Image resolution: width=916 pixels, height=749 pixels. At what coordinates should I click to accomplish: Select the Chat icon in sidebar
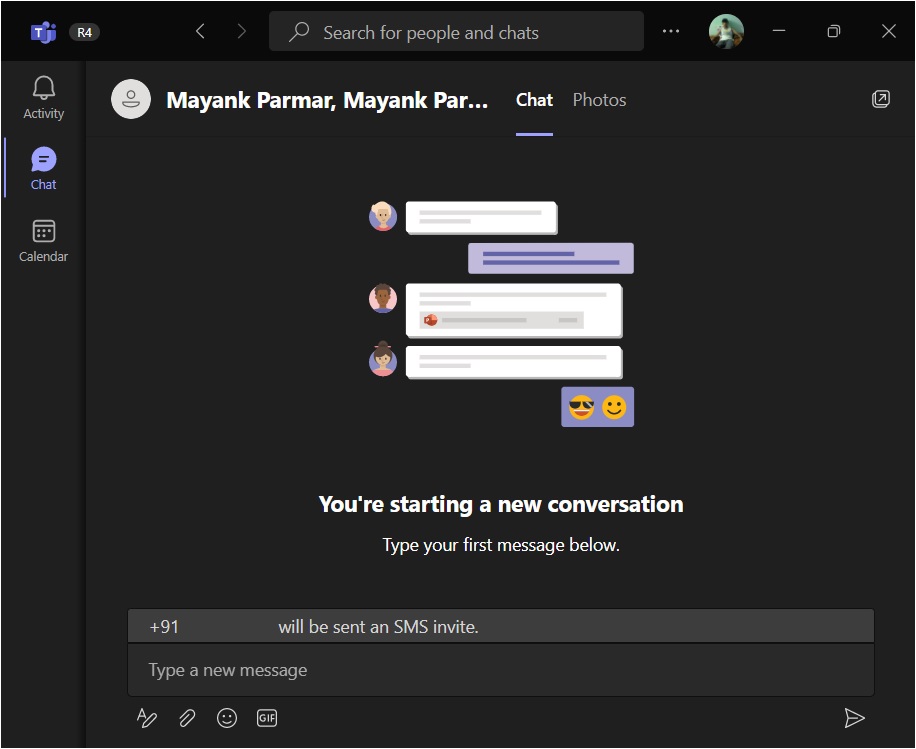43,168
